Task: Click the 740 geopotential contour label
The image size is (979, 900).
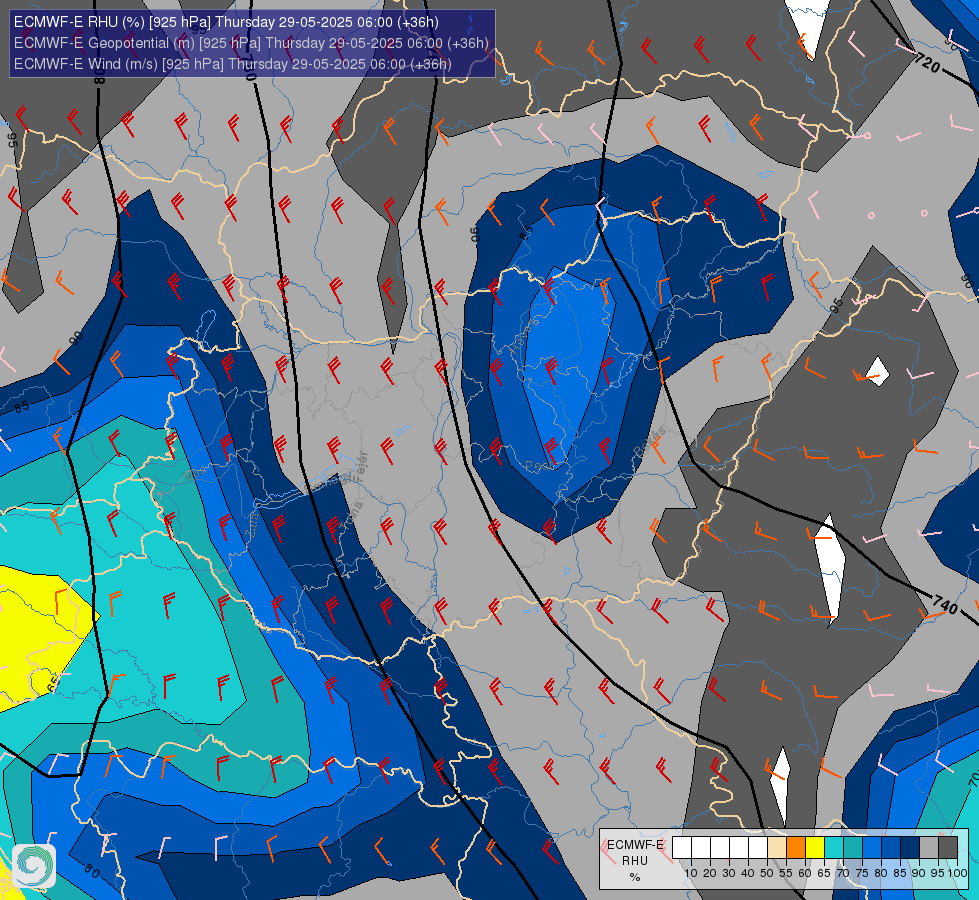Action: pos(945,605)
